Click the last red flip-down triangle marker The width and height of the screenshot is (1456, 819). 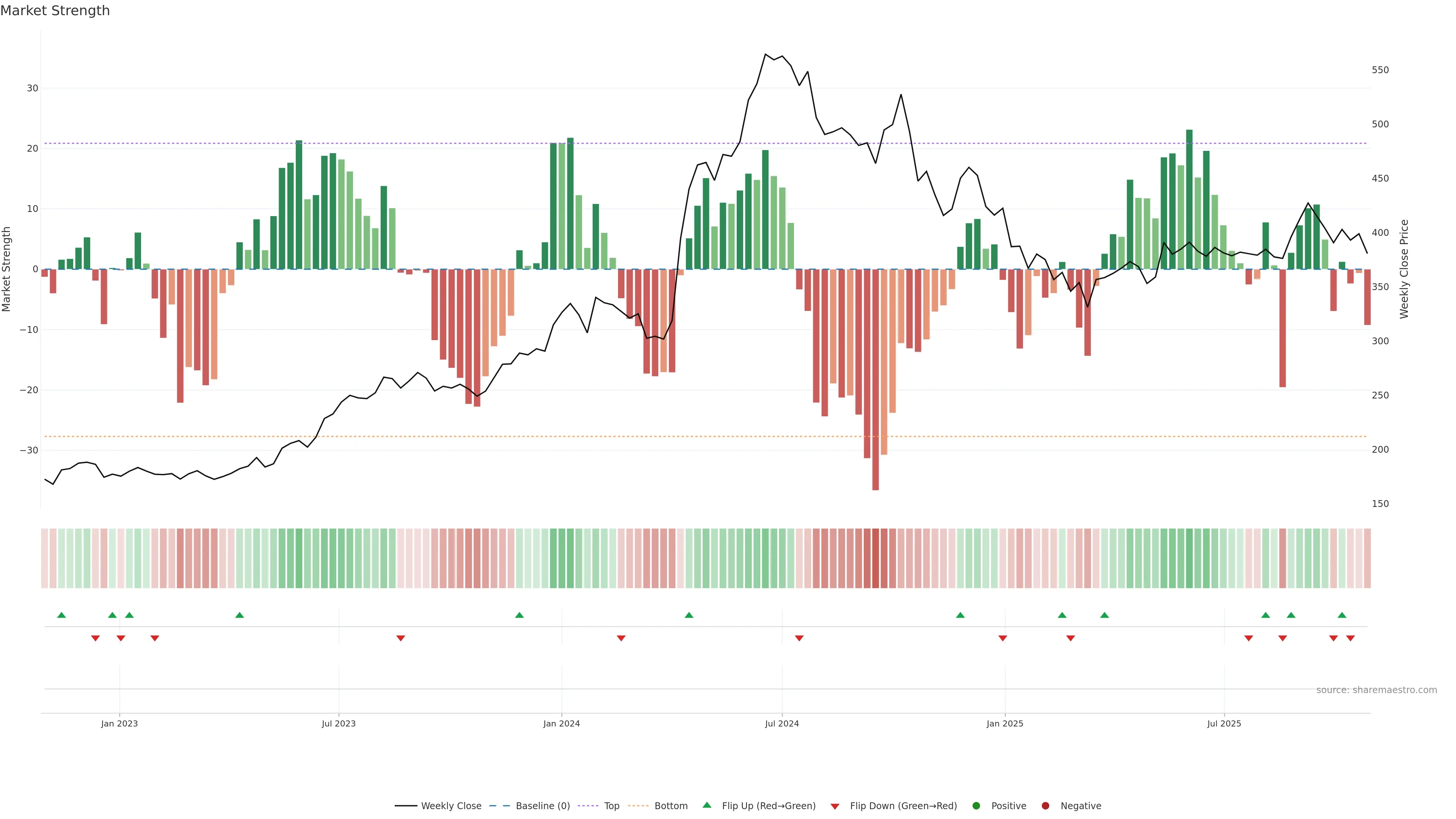tap(1350, 638)
